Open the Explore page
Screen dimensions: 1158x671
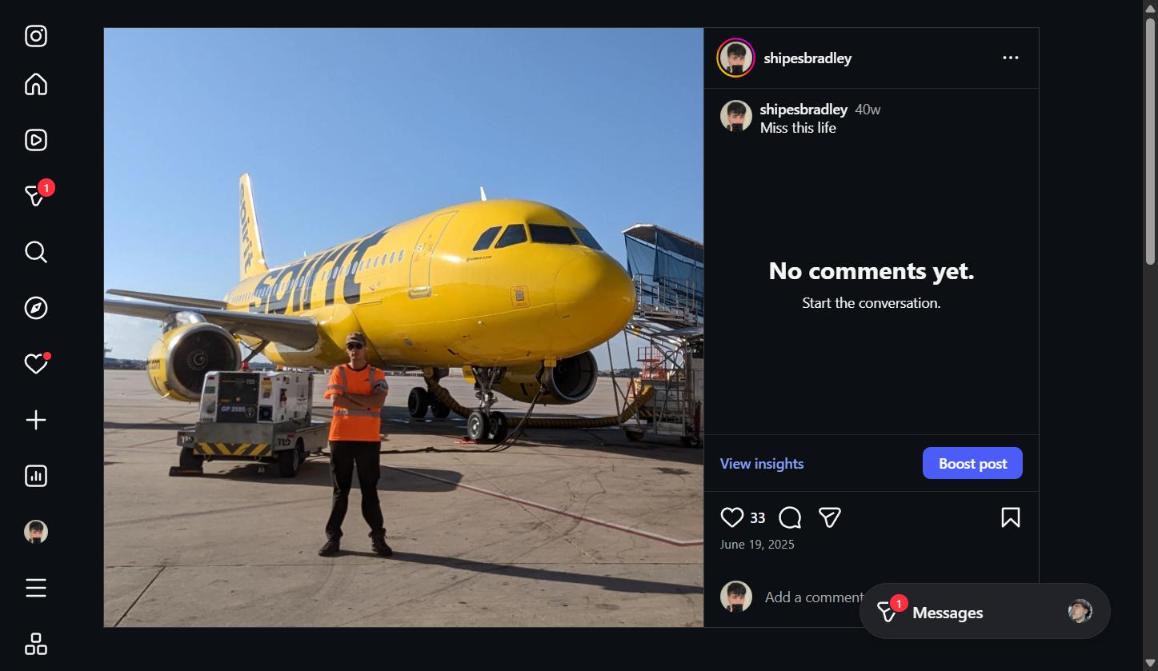point(35,308)
